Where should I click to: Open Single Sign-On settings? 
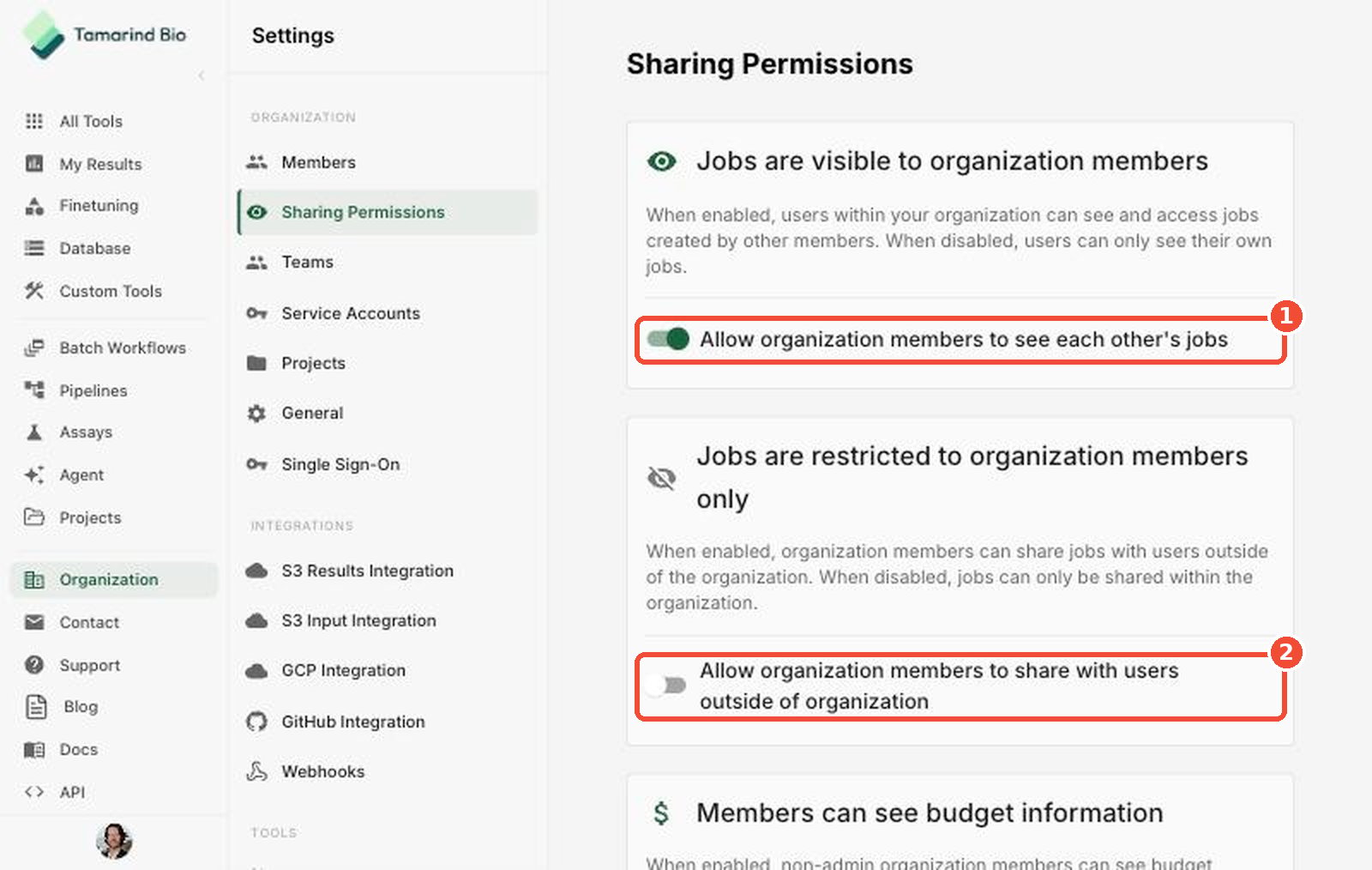pyautogui.click(x=388, y=464)
